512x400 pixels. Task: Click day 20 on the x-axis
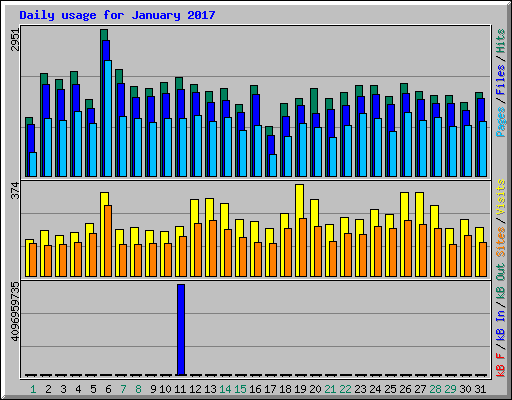coord(315,389)
